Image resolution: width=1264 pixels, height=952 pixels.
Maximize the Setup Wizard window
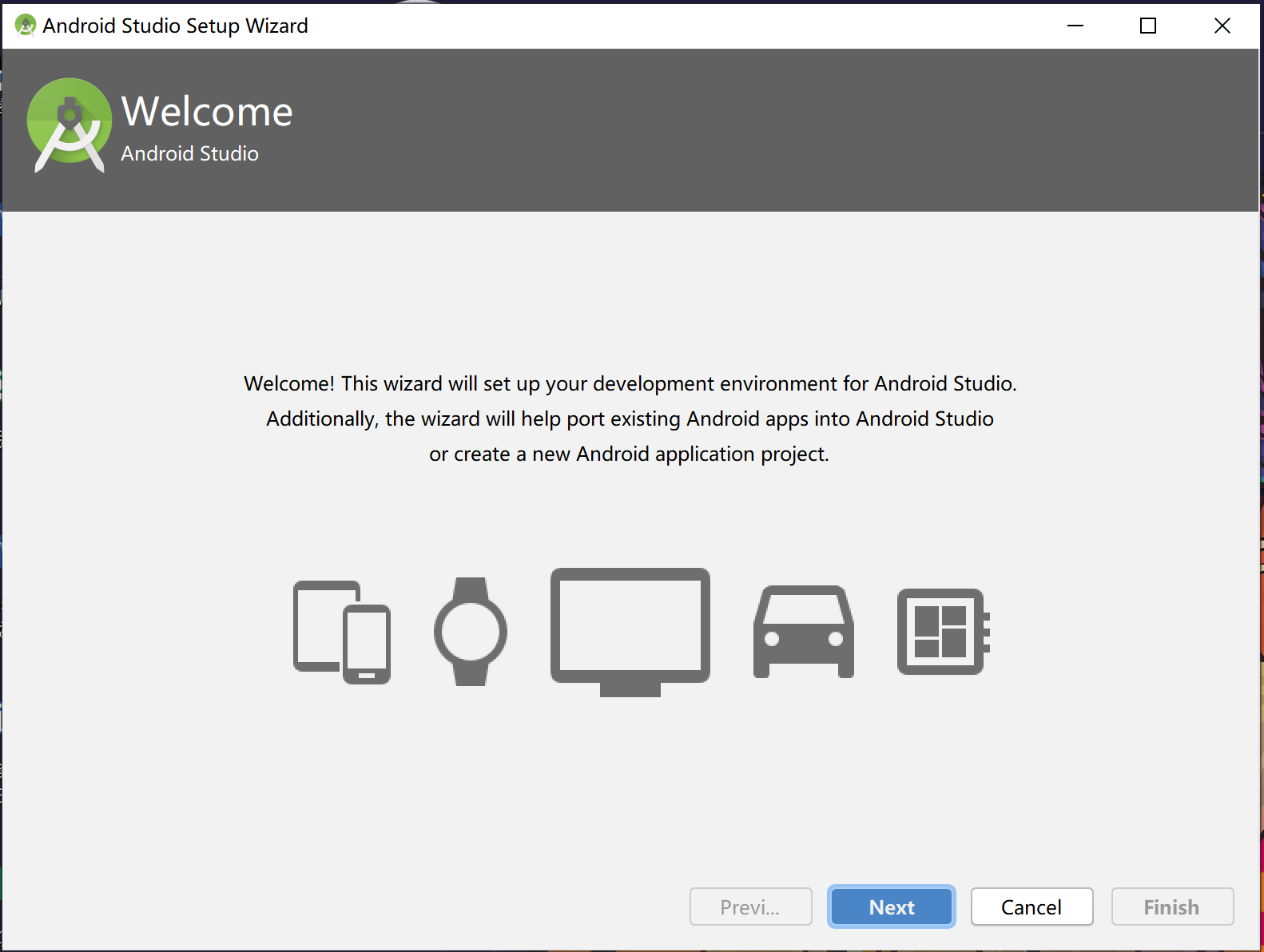(1148, 26)
